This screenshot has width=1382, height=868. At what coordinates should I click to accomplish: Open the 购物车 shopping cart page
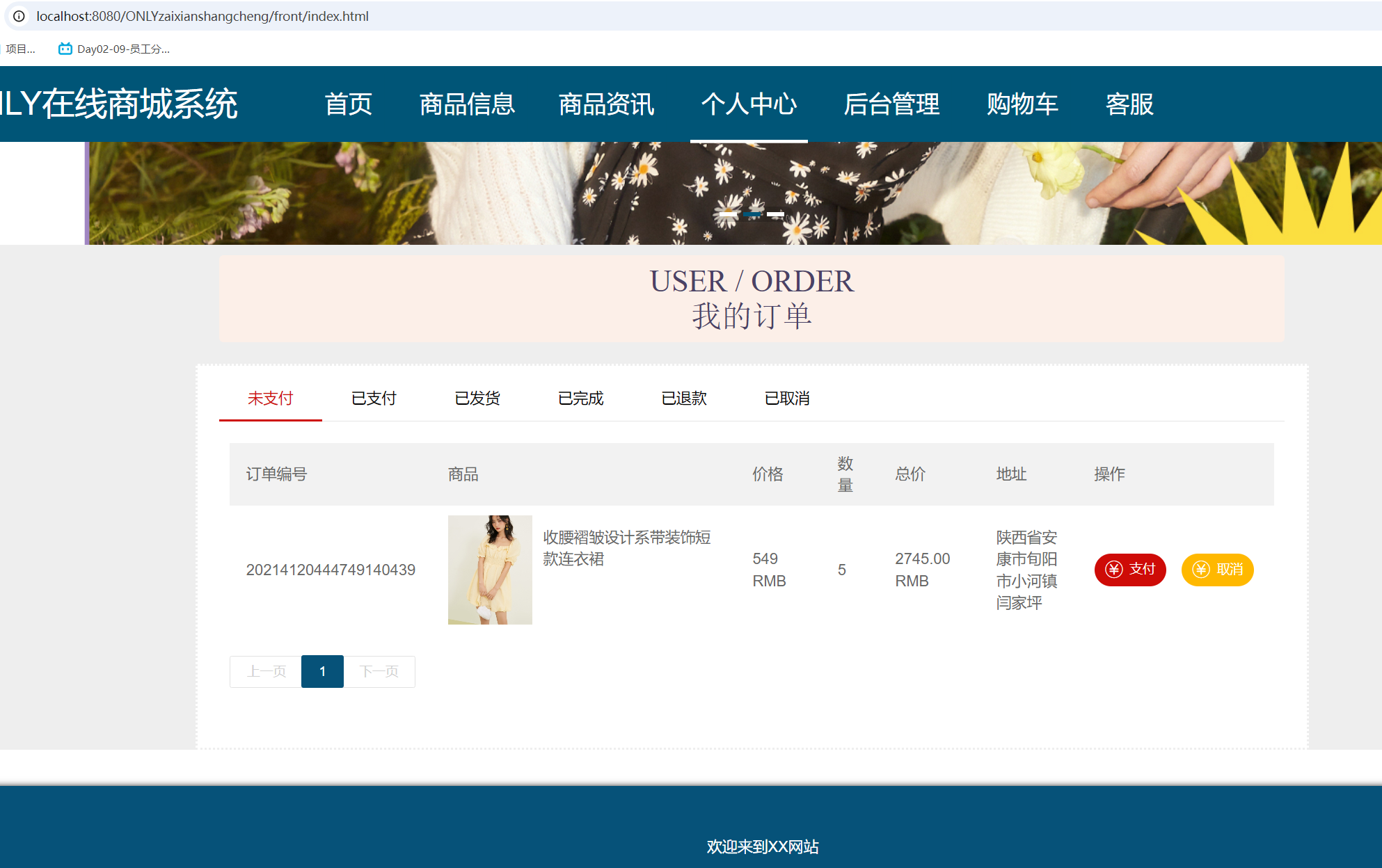coord(1022,104)
